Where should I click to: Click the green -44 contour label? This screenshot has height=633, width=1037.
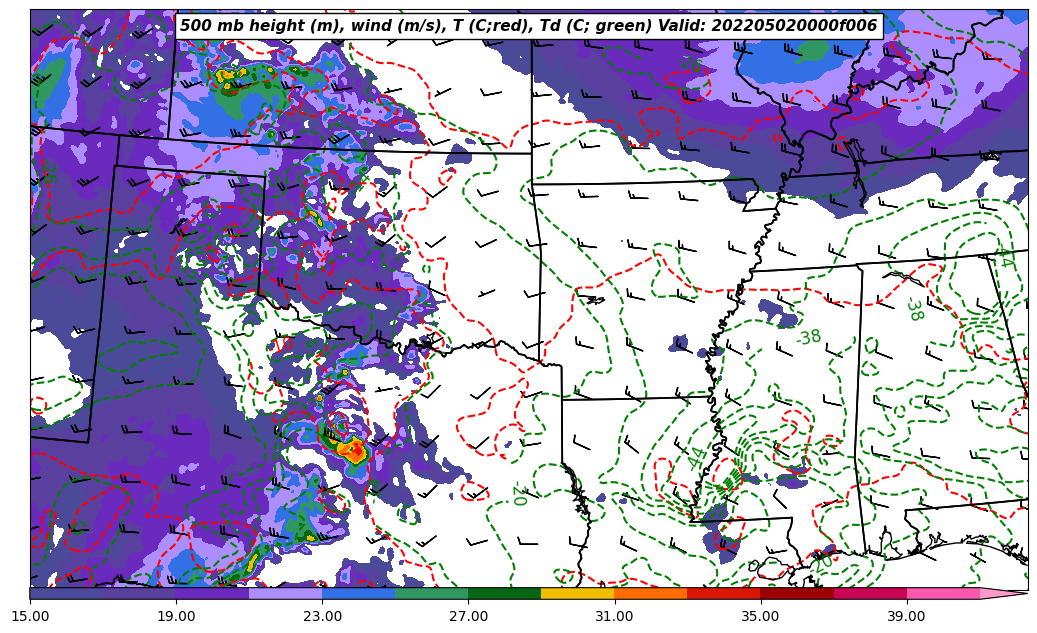(696, 458)
